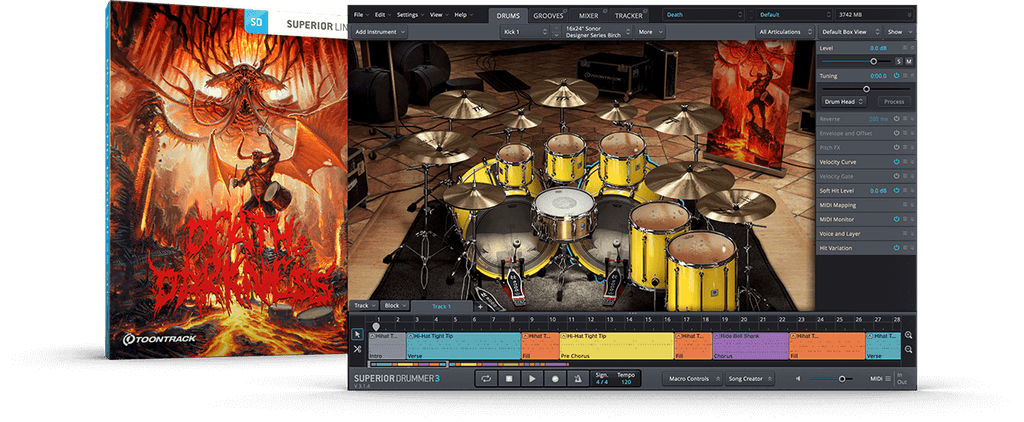Open the Edit menu
This screenshot has height=422, width=1024.
tap(383, 14)
